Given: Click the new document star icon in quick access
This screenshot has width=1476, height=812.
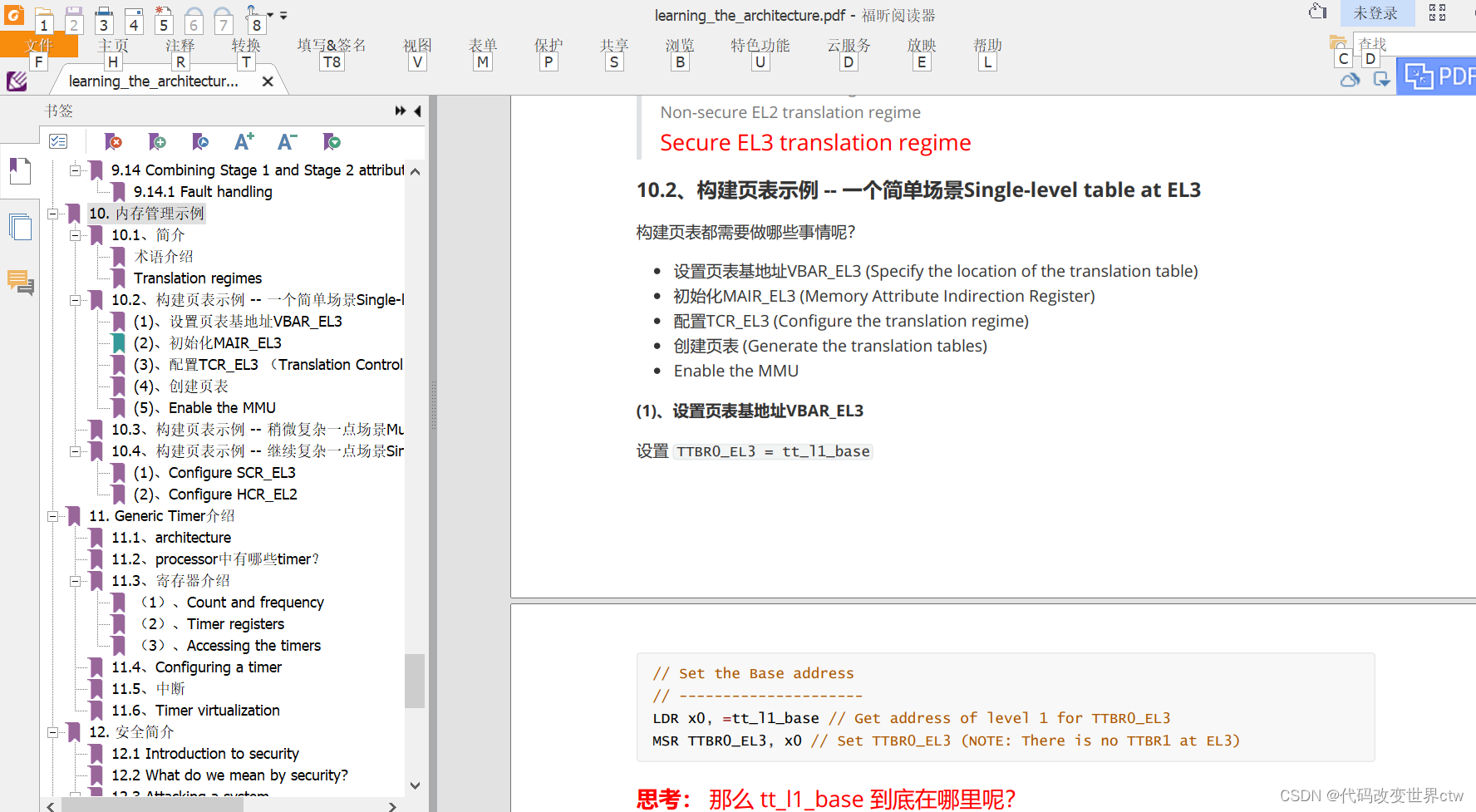Looking at the screenshot, I should point(164,18).
